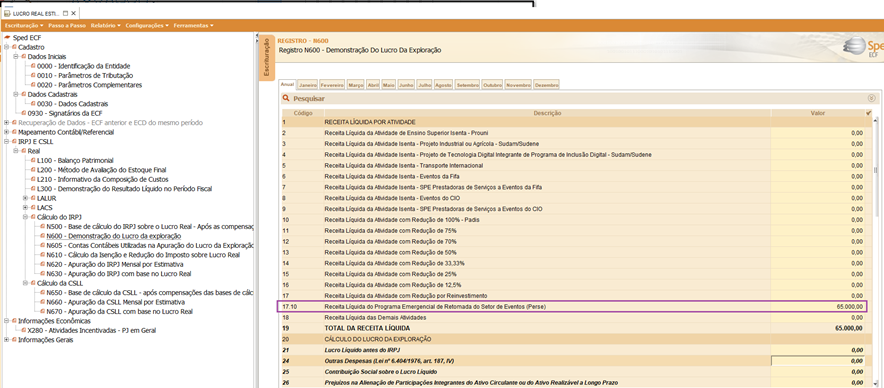The width and height of the screenshot is (884, 388).
Task: Click the X280 Atividades Incentivadas icon
Action: point(24,330)
